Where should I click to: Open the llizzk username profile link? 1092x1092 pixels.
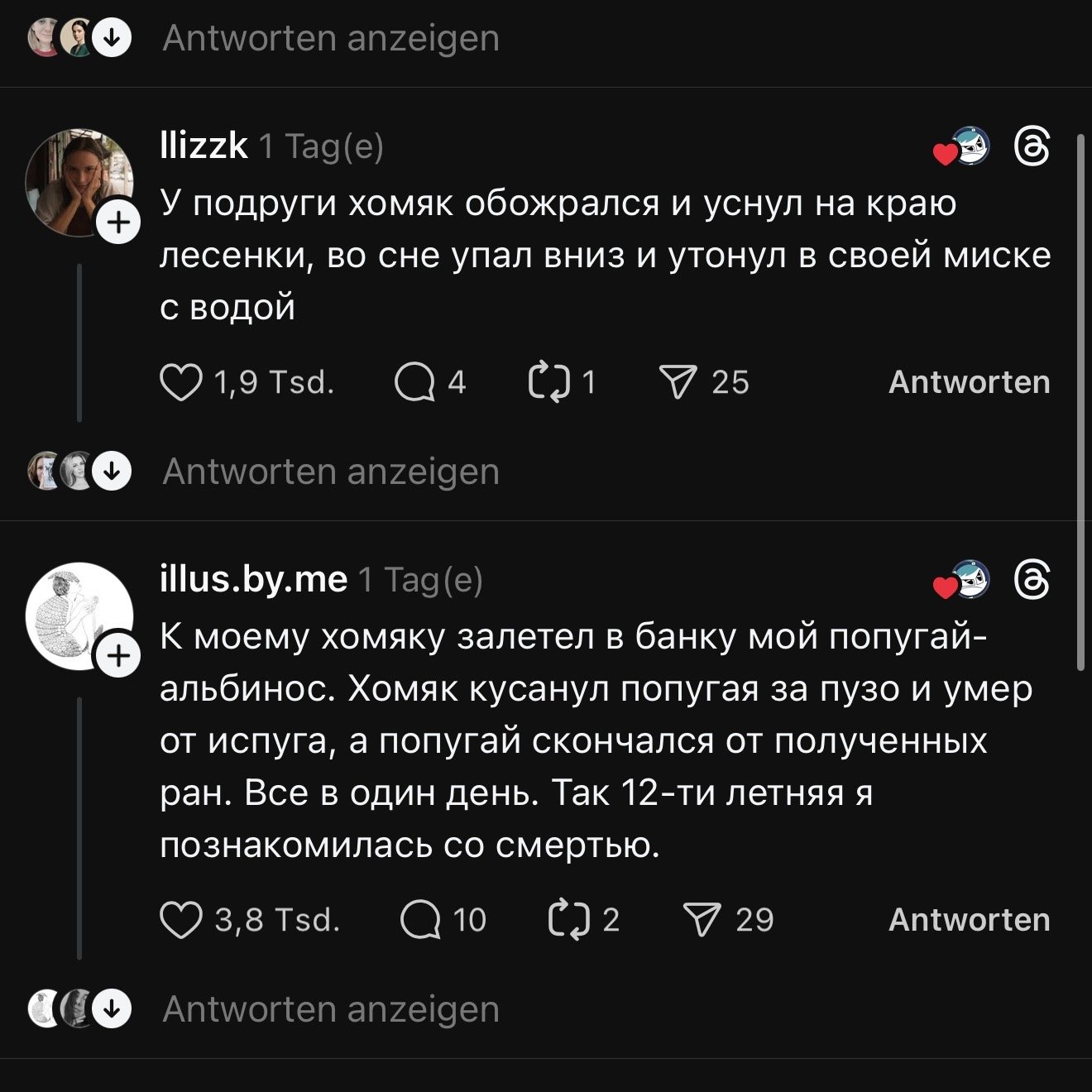tap(204, 146)
